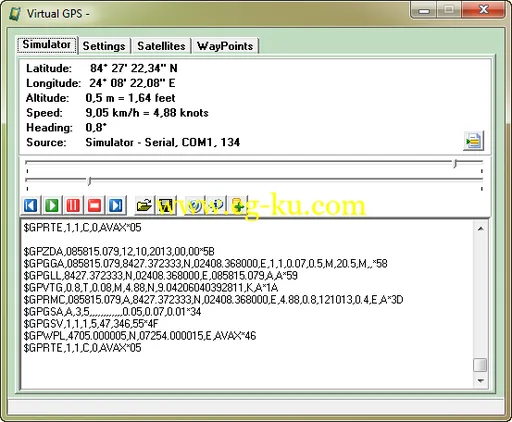This screenshot has width=512, height=422.
Task: Skip to the end with the forward button
Action: [116, 205]
